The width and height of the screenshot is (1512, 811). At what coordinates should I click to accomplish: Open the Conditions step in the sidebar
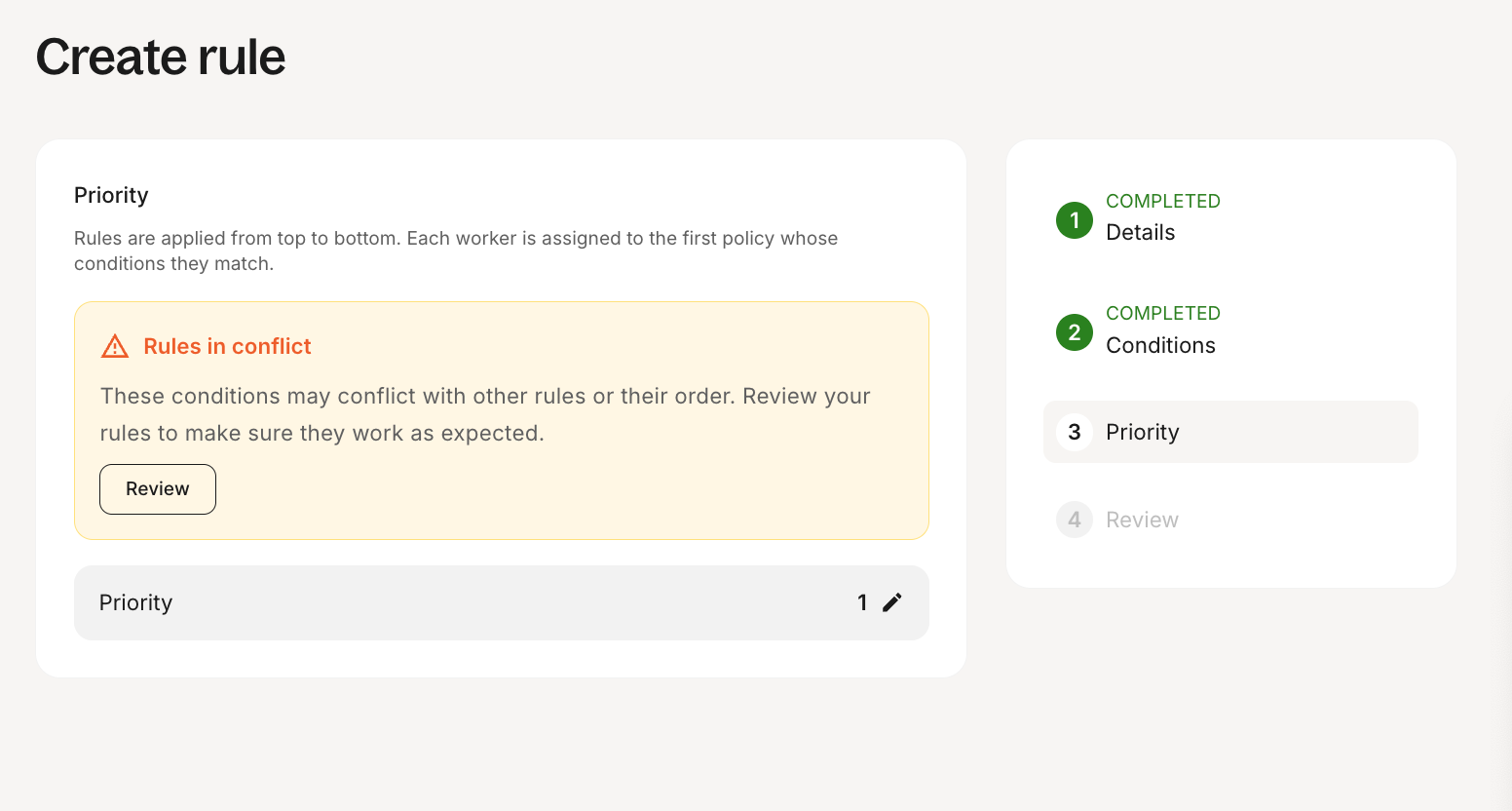click(x=1160, y=346)
